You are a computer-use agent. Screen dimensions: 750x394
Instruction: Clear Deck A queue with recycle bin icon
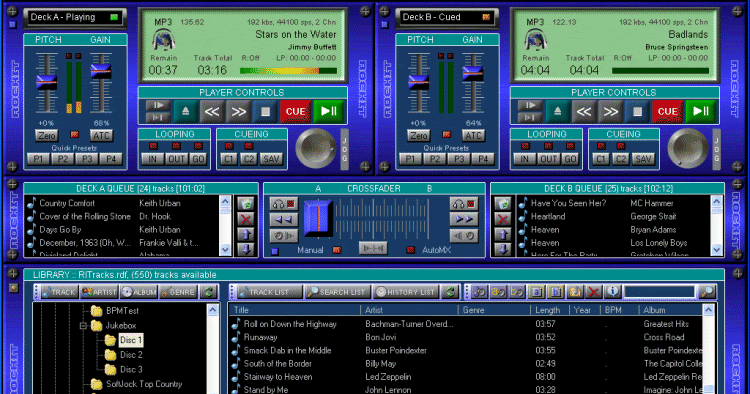pos(246,204)
